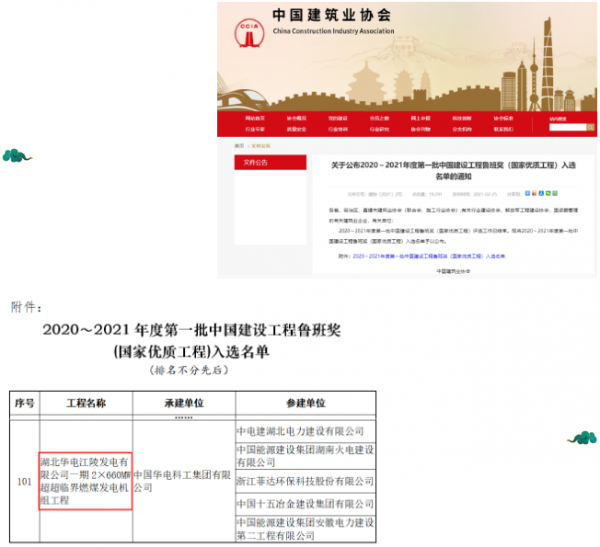Click the search button next to the search box

click(x=590, y=127)
